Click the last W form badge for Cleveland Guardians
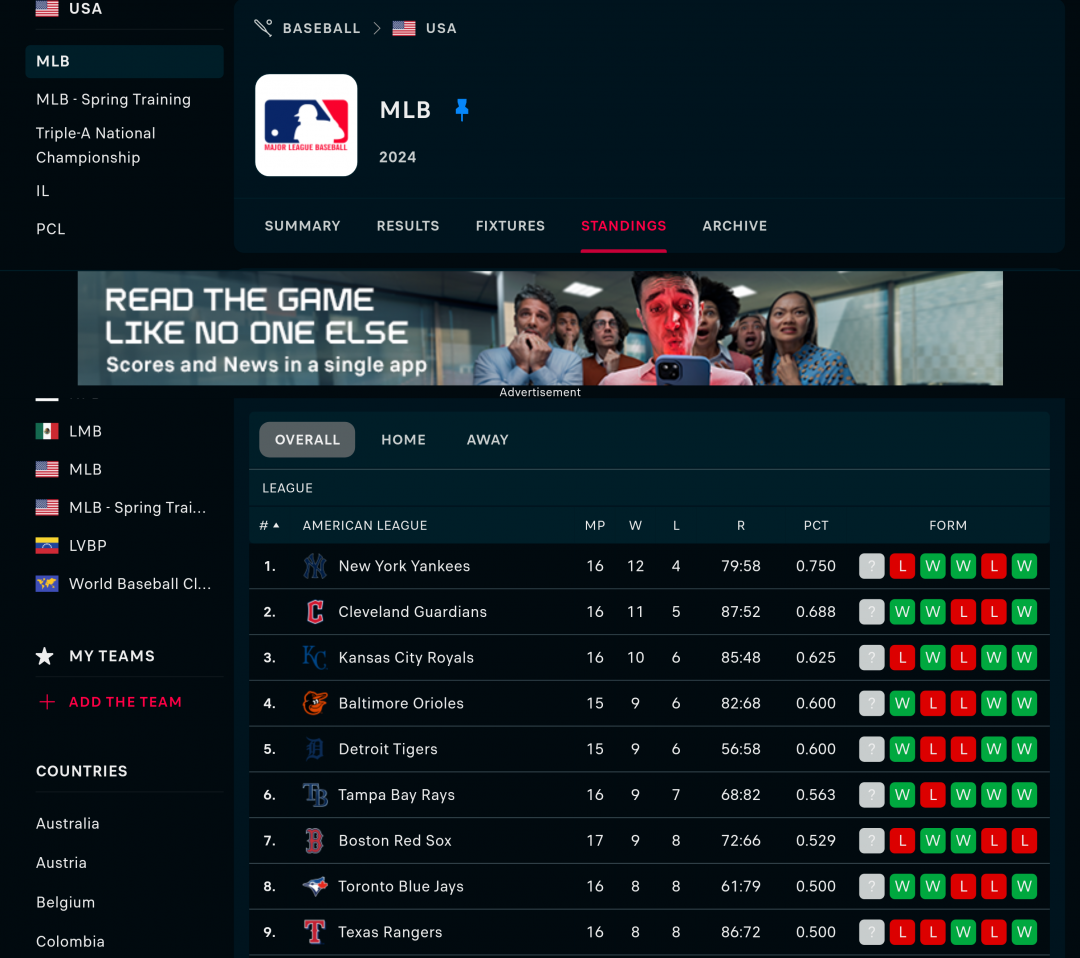Viewport: 1080px width, 958px height. (x=1024, y=612)
